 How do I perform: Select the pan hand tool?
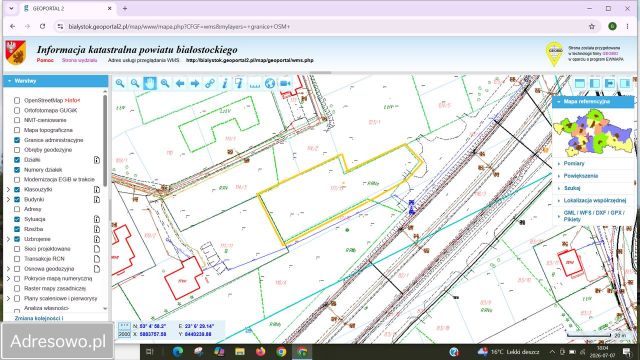click(150, 83)
